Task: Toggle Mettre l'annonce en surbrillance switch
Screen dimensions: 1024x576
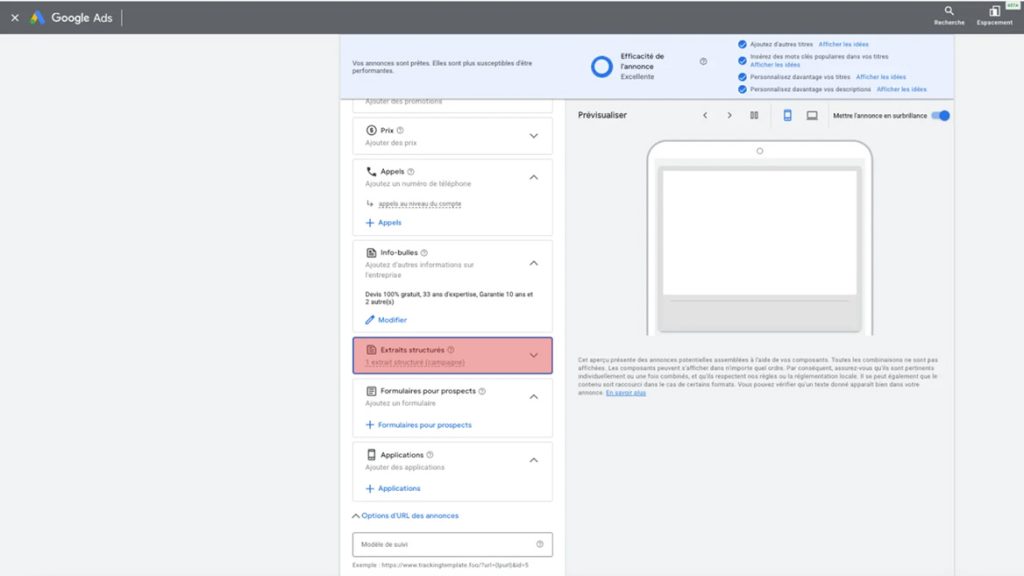Action: click(x=940, y=116)
